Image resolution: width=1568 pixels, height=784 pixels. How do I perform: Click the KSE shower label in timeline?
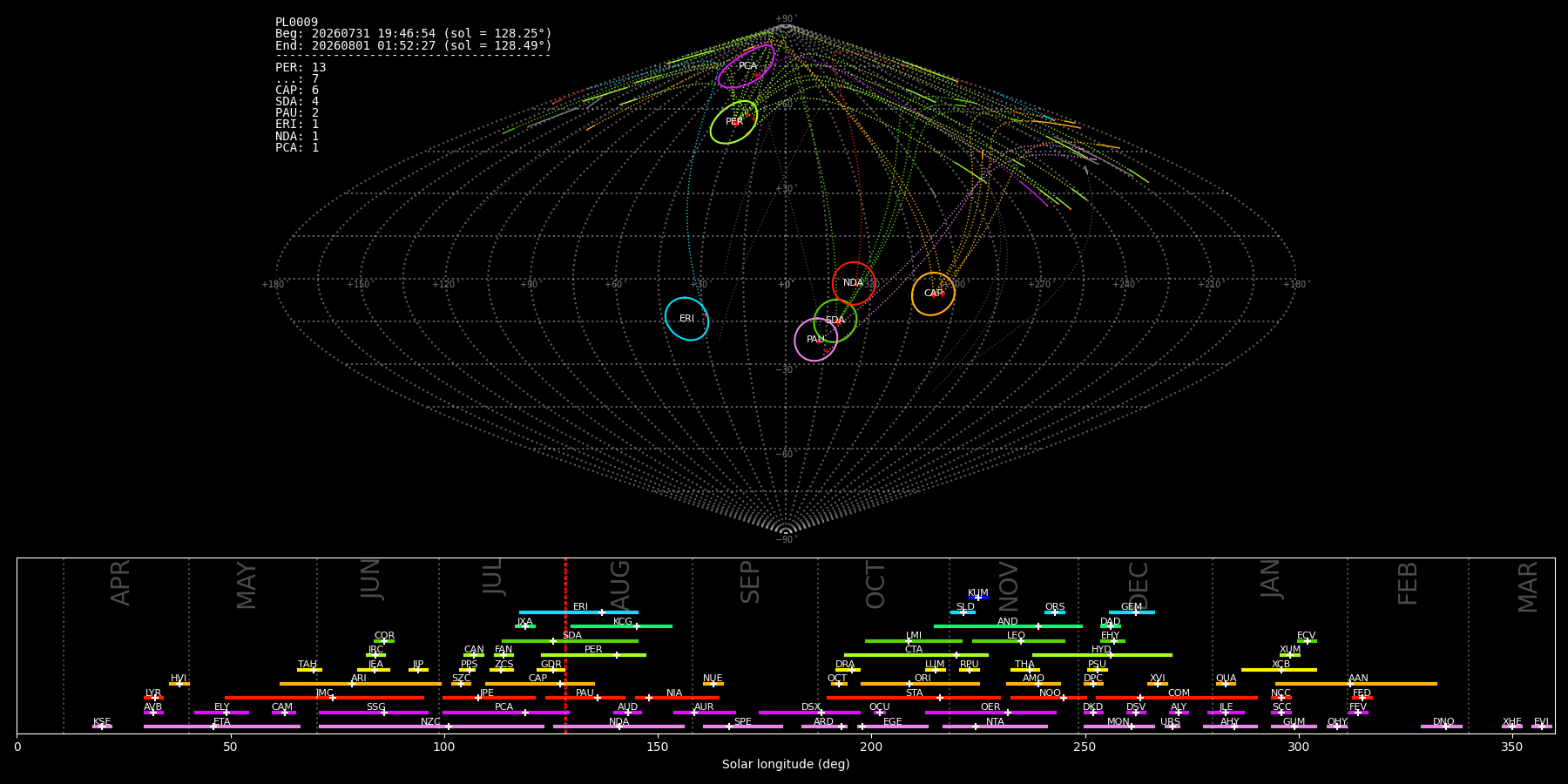pos(102,722)
